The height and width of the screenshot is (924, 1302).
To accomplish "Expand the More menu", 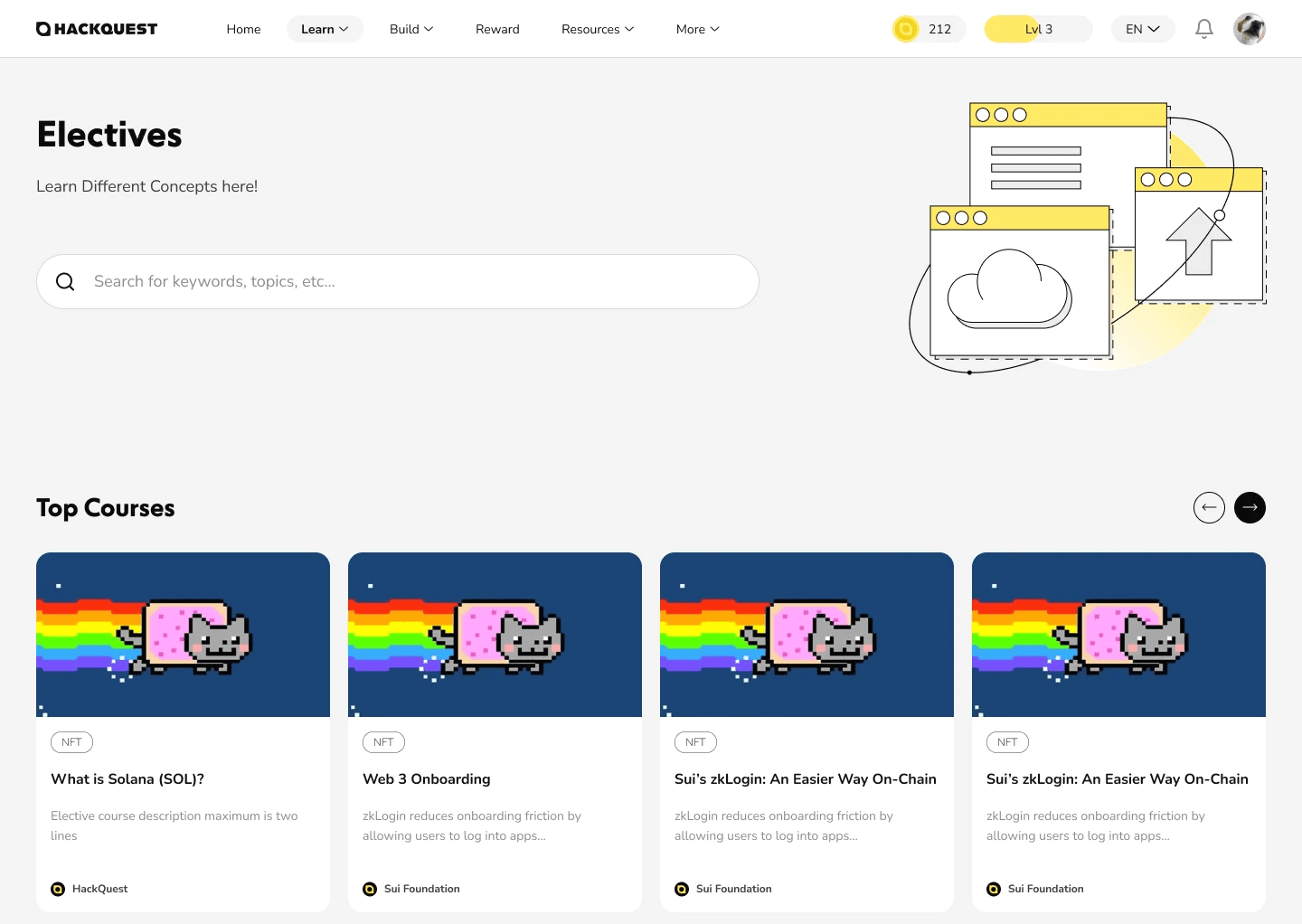I will pos(698,29).
